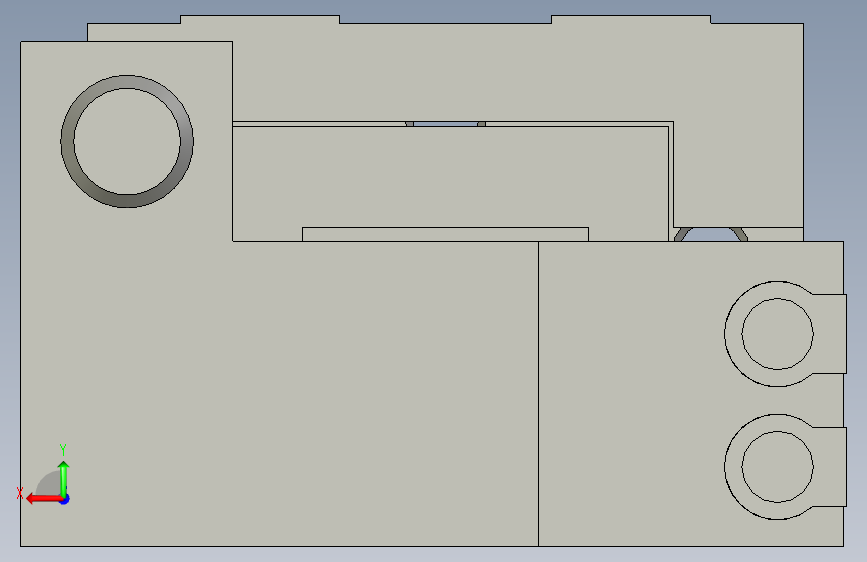This screenshot has width=867, height=562.
Task: Select the upper circular boss inner circle
Action: click(x=777, y=334)
